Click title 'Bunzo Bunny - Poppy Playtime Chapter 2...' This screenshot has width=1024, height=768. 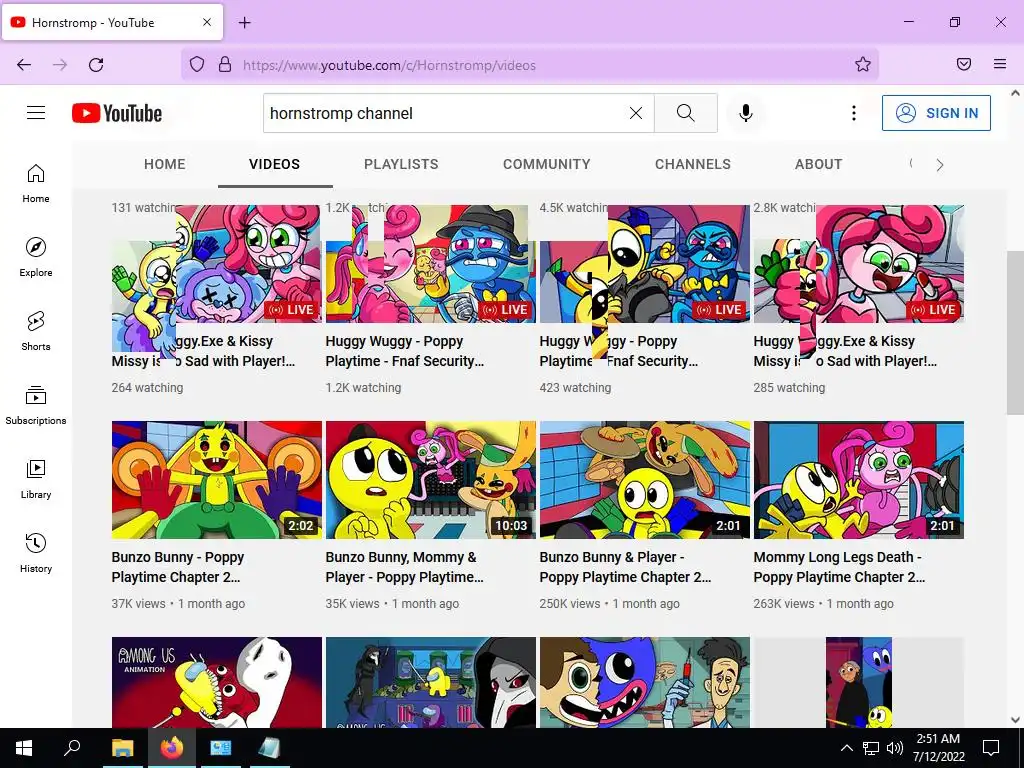coord(178,567)
